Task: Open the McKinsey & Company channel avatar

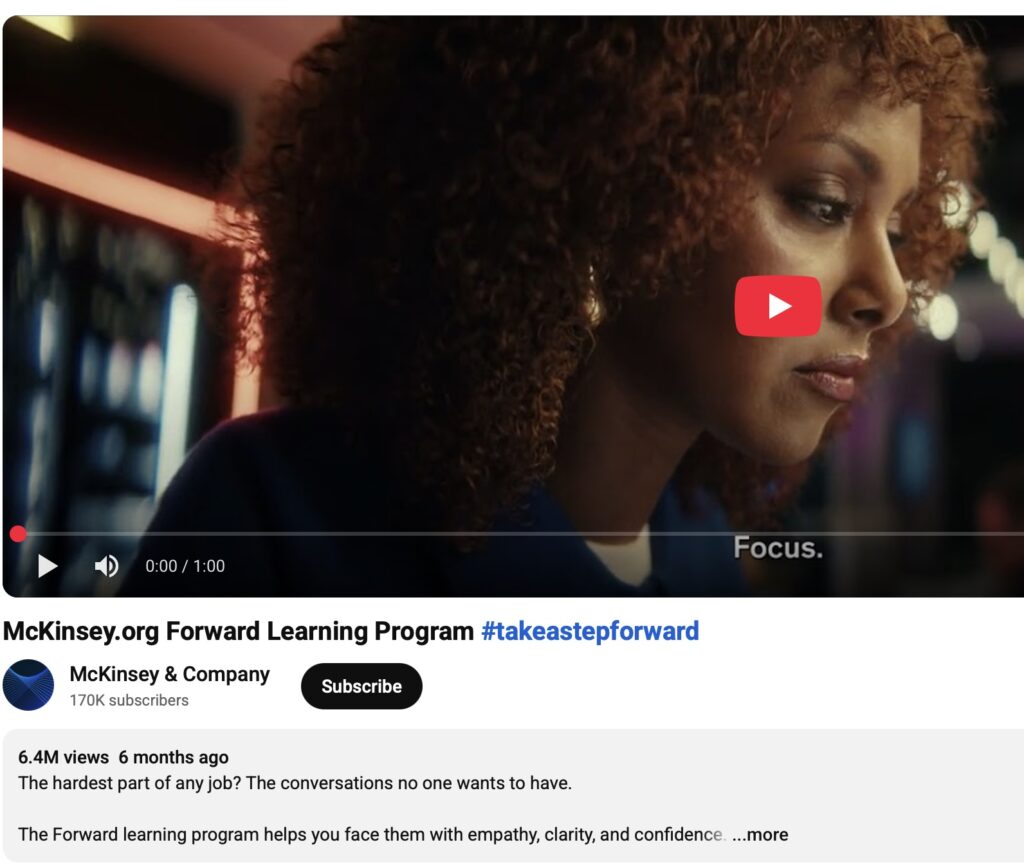Action: [28, 685]
